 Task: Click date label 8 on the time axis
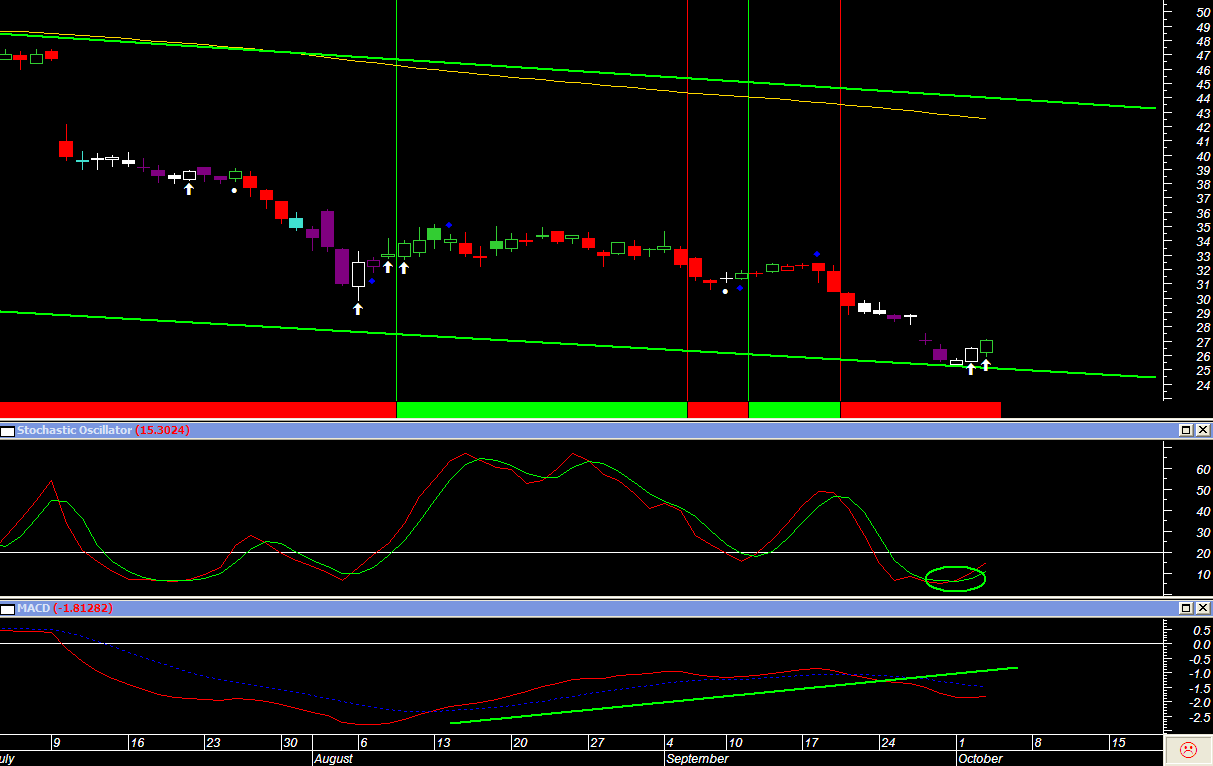(x=1037, y=743)
